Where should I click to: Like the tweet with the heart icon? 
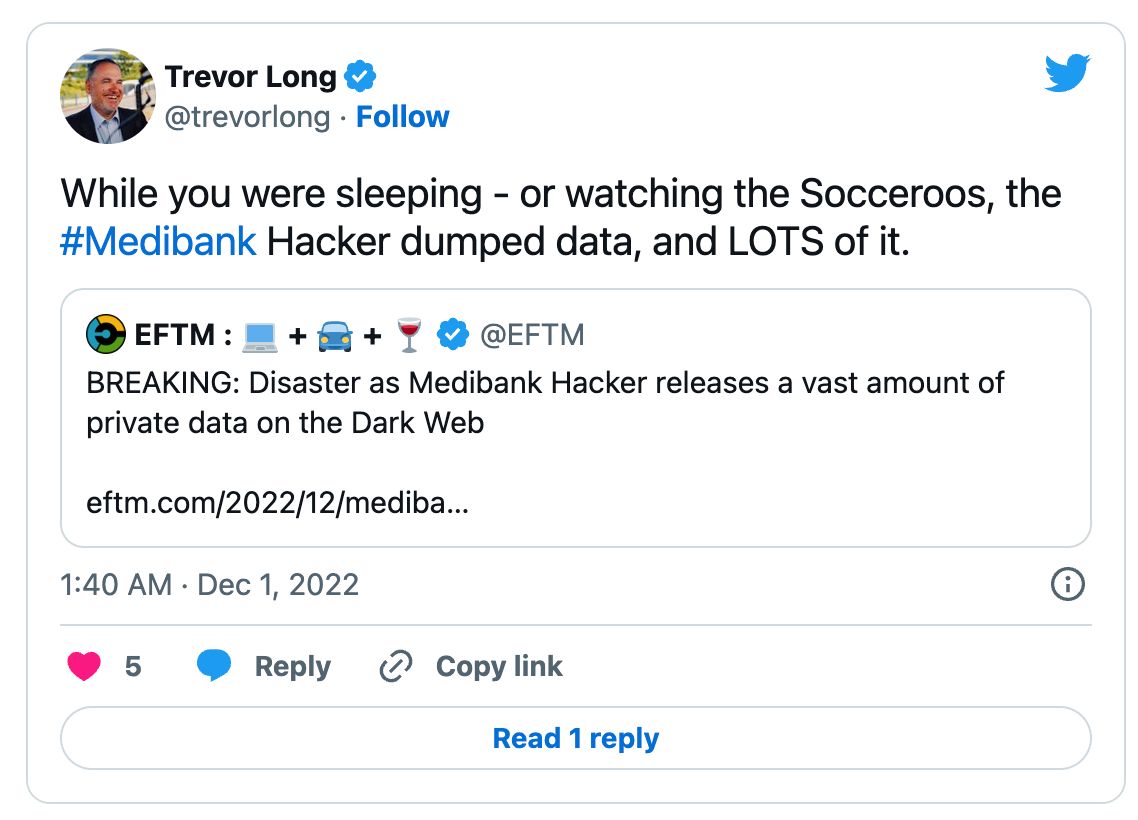click(84, 667)
